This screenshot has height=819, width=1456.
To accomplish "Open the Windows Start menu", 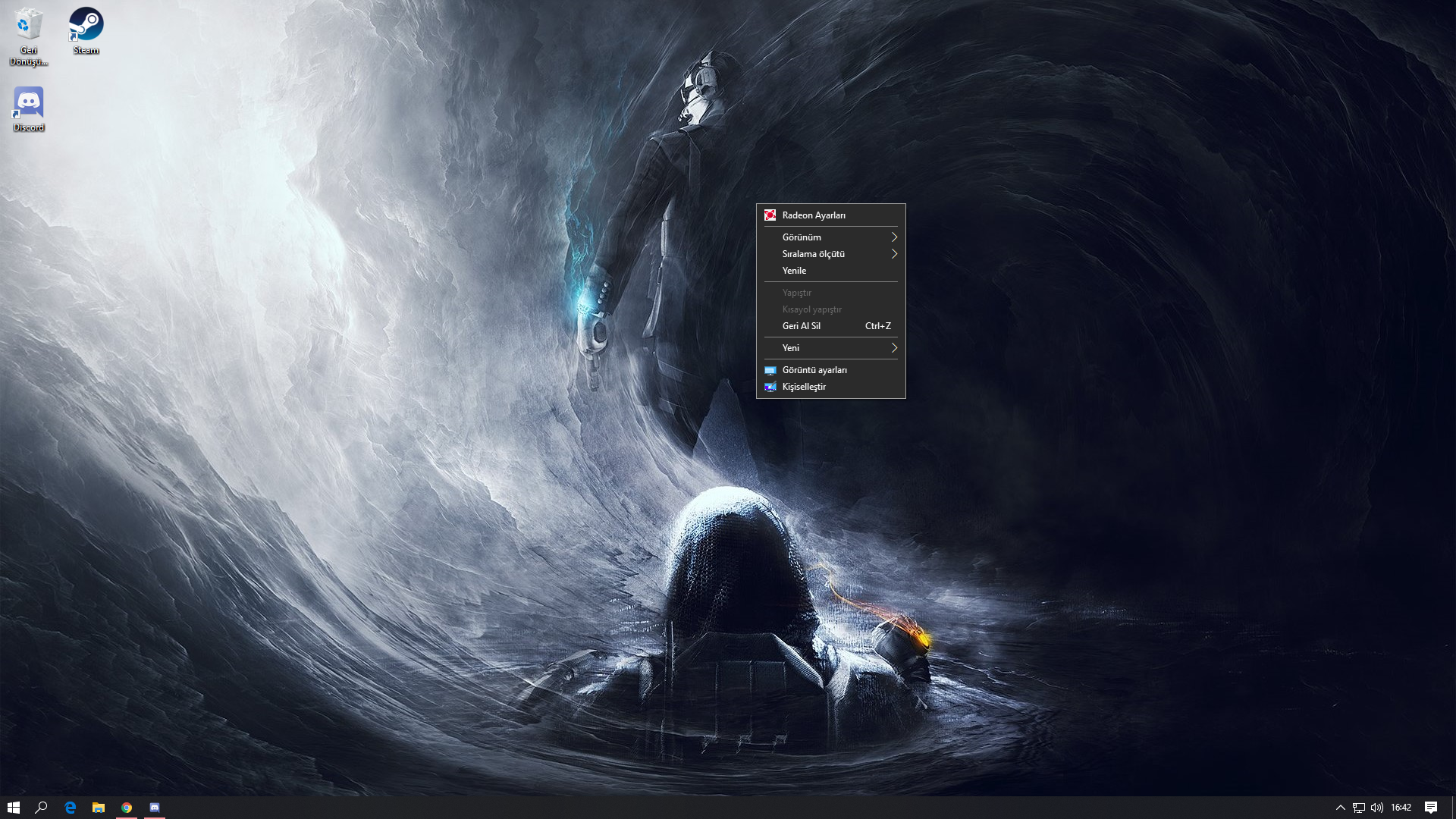I will tap(14, 808).
